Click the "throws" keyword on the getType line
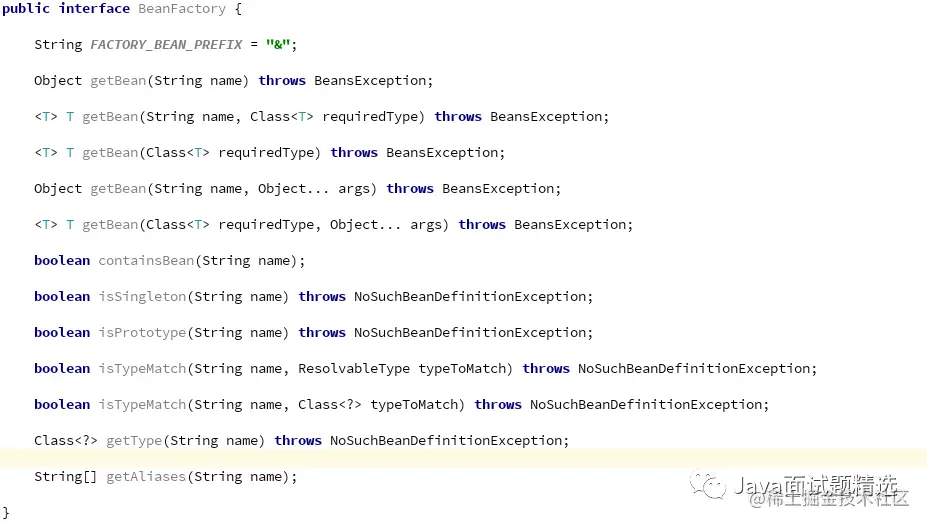Image resolution: width=927 pixels, height=526 pixels. point(298,441)
